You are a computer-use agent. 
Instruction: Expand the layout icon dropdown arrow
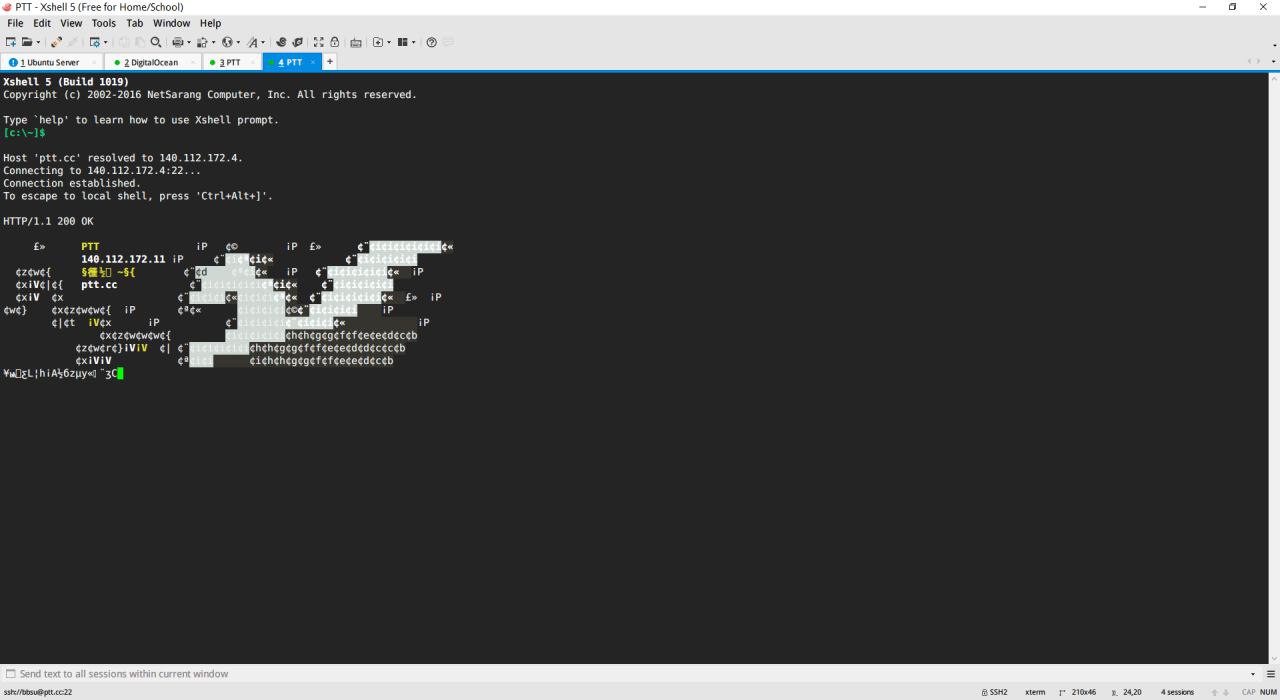(414, 42)
